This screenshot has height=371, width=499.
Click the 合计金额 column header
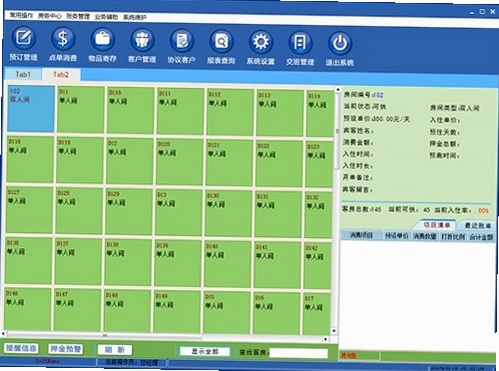point(482,237)
